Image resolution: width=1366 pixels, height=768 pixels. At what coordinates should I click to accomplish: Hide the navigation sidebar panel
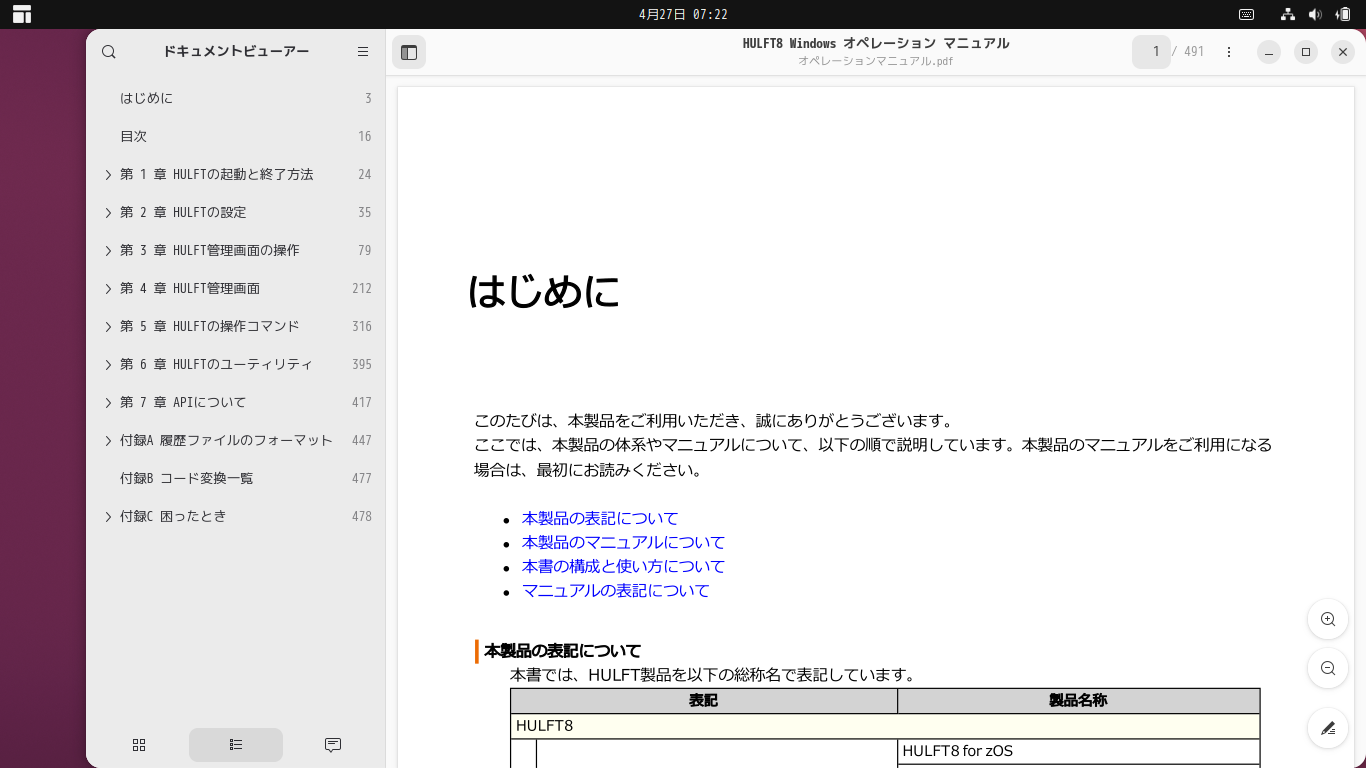click(x=409, y=52)
